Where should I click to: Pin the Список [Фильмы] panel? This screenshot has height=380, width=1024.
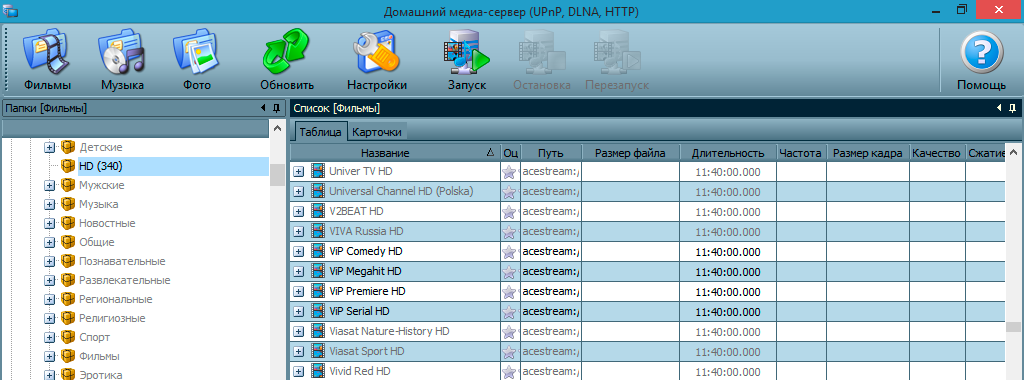[x=1013, y=108]
